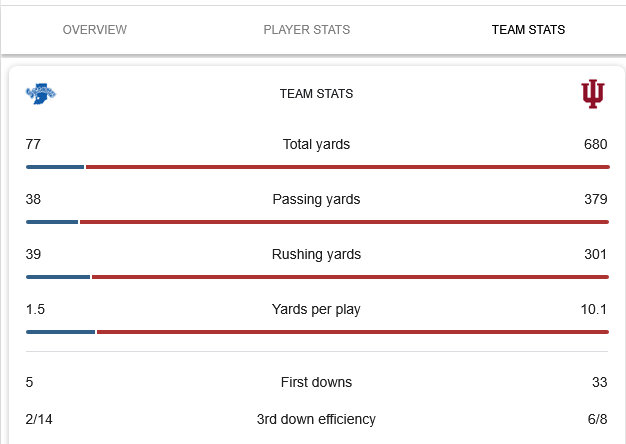Viewport: 626px width, 444px height.
Task: Switch to the Overview tab
Action: (95, 30)
